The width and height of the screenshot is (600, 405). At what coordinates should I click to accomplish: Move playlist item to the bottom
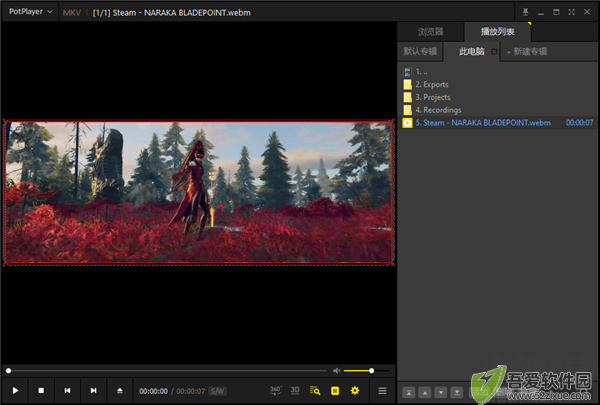(x=457, y=392)
